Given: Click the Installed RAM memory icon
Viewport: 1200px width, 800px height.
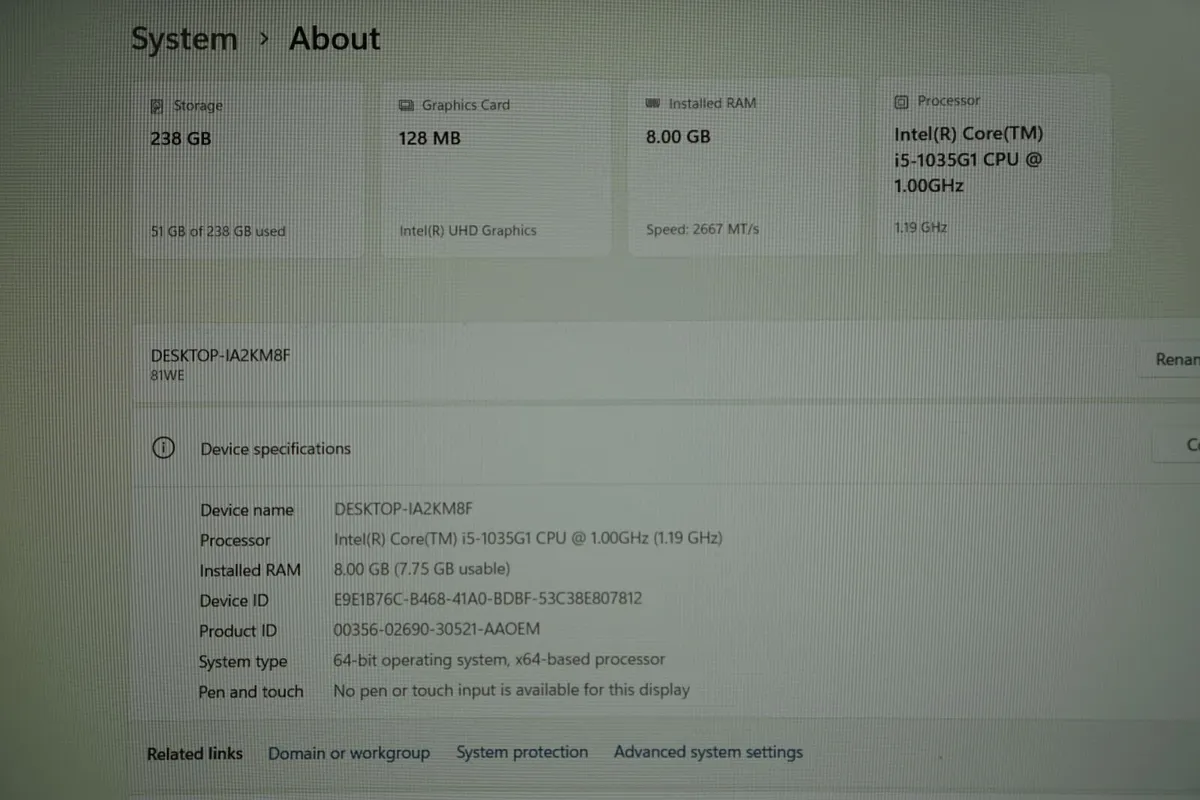Looking at the screenshot, I should pos(655,102).
